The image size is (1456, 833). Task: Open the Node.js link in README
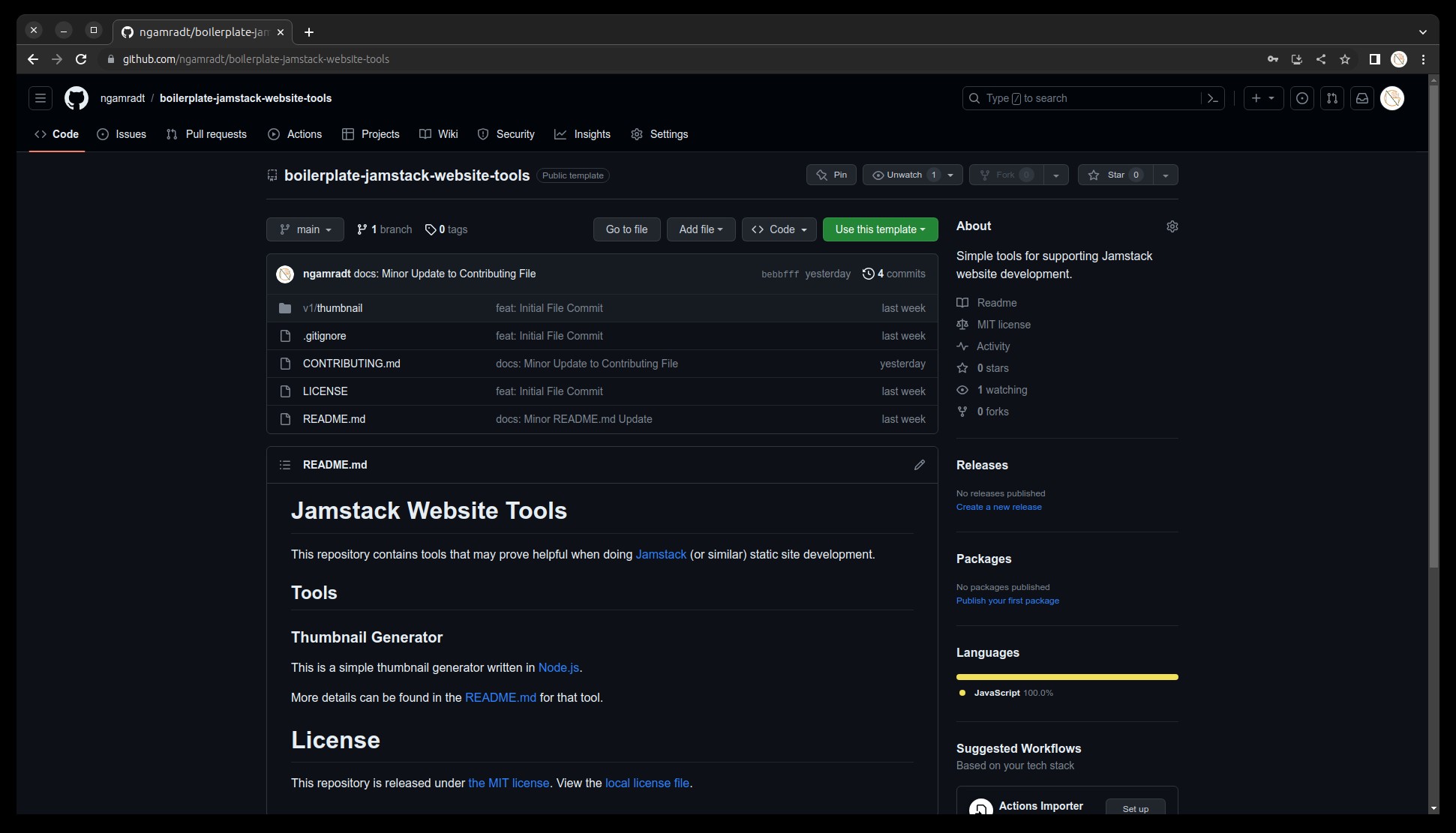click(559, 668)
